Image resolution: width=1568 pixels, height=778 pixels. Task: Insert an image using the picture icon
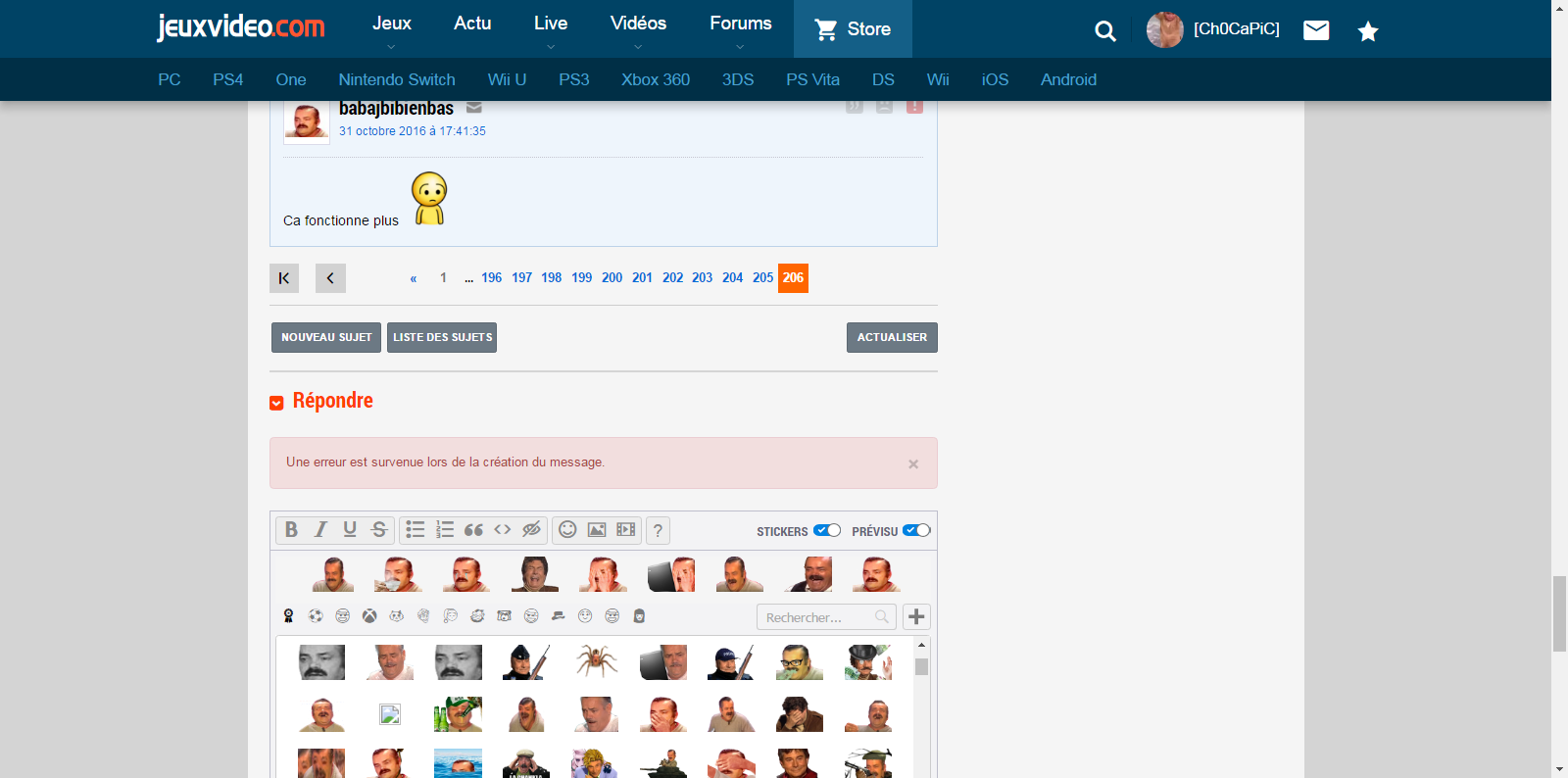point(597,530)
